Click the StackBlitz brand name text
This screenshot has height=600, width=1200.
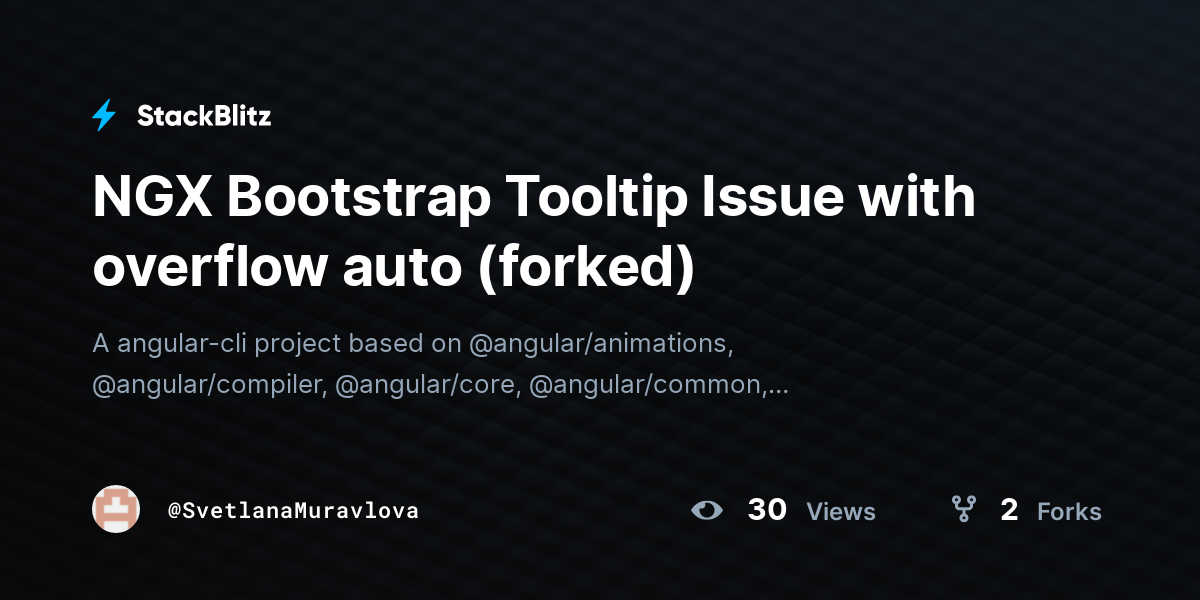[204, 116]
